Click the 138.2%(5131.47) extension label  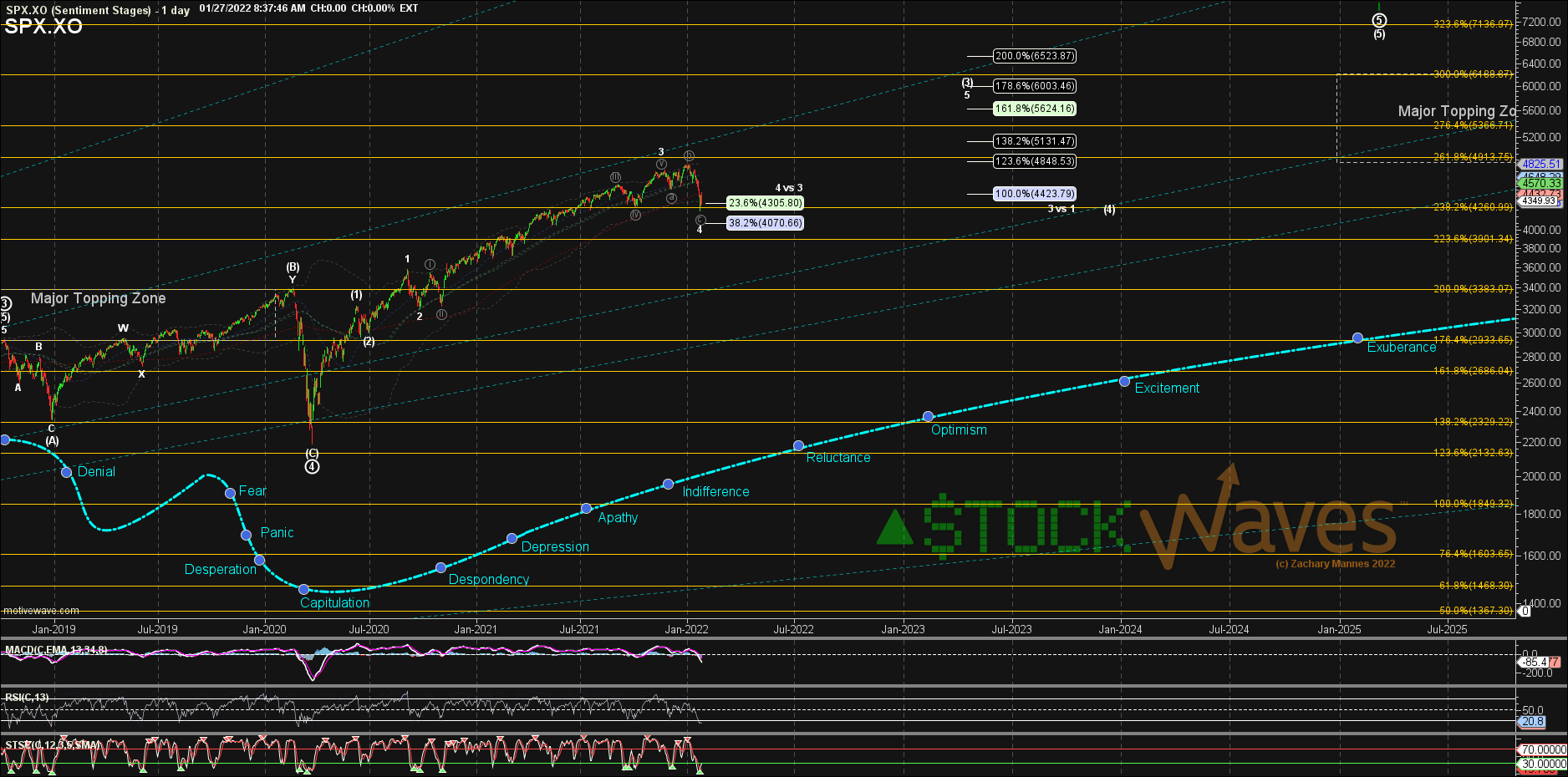1035,141
